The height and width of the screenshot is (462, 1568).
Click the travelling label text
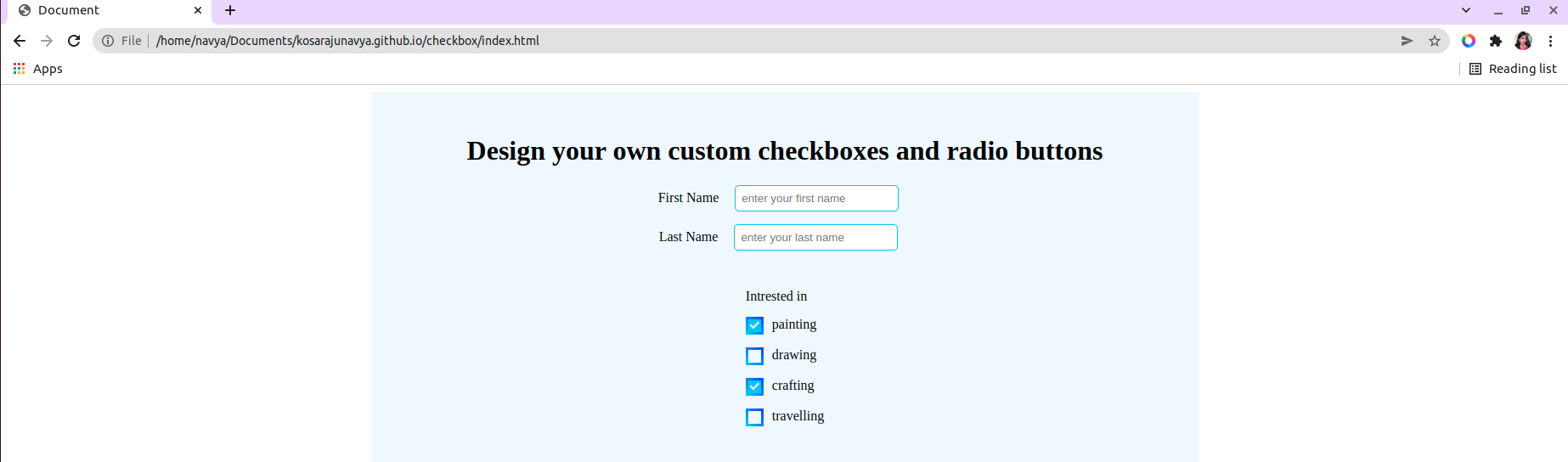click(x=798, y=416)
